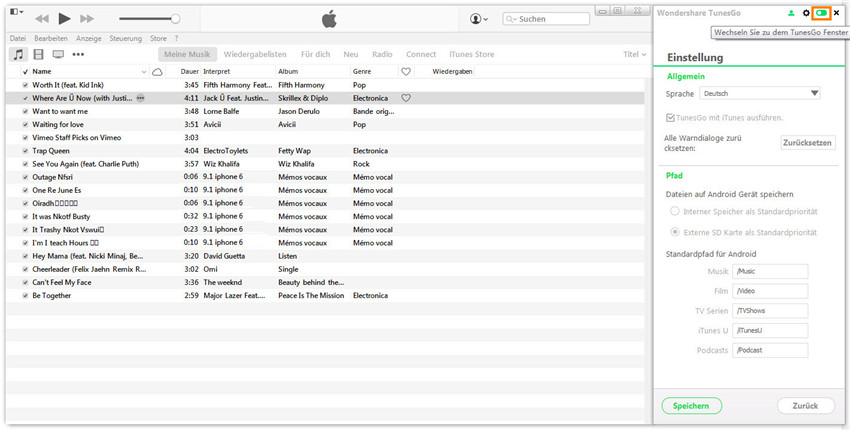Image resolution: width=850 pixels, height=430 pixels.
Task: Select Interner Speicher als Standardpriorität
Action: 675,211
